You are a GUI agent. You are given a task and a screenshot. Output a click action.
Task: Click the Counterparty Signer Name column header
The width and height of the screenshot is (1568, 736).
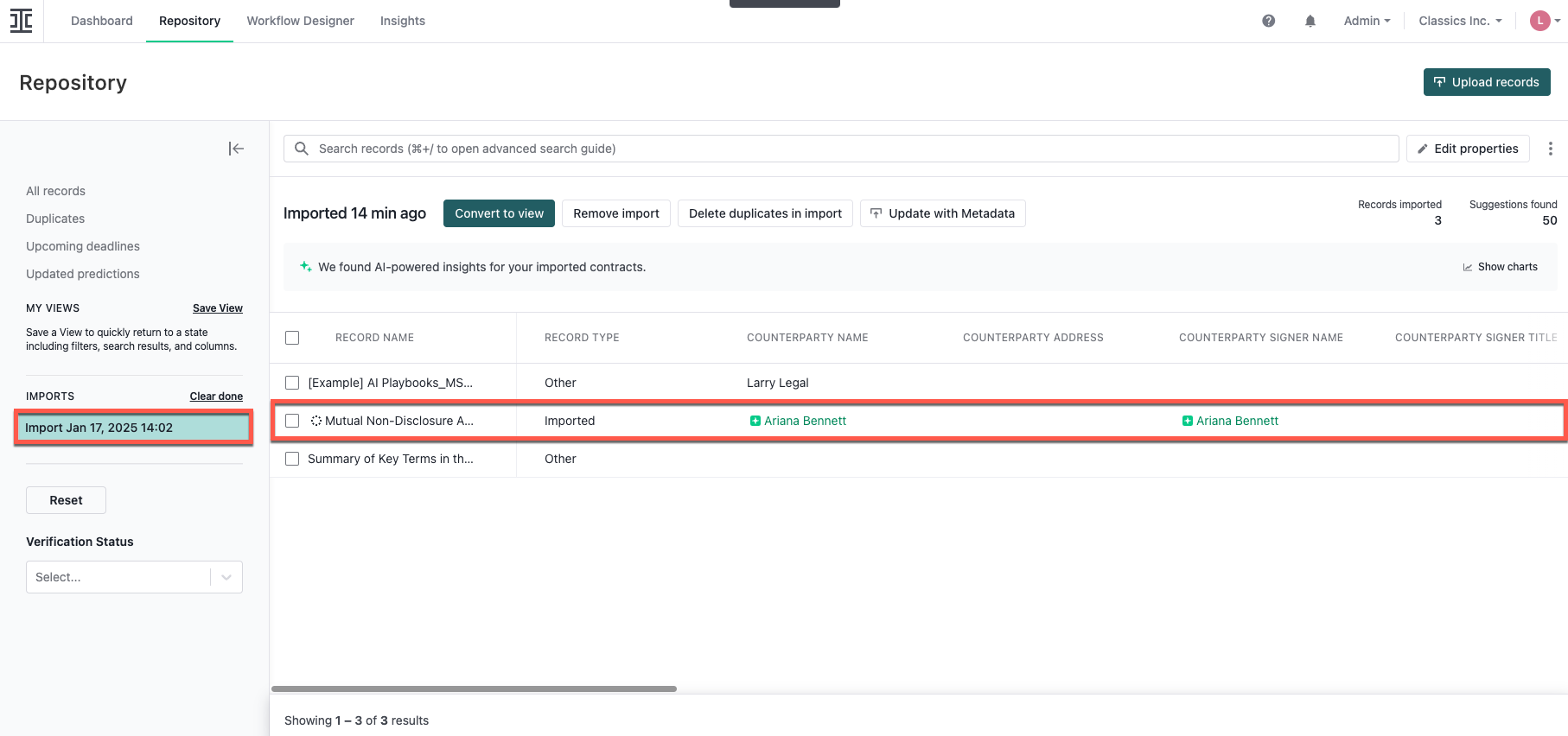[x=1261, y=338]
